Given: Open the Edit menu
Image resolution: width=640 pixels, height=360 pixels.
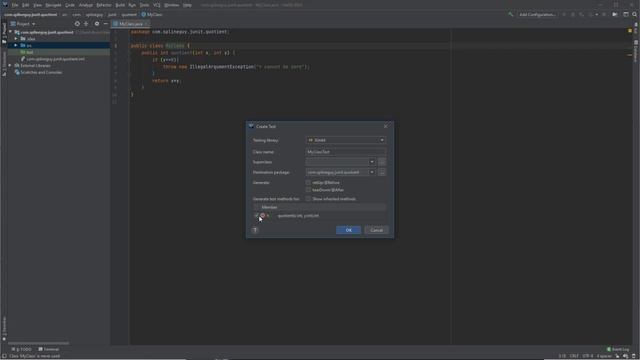Looking at the screenshot, I should (25, 5).
